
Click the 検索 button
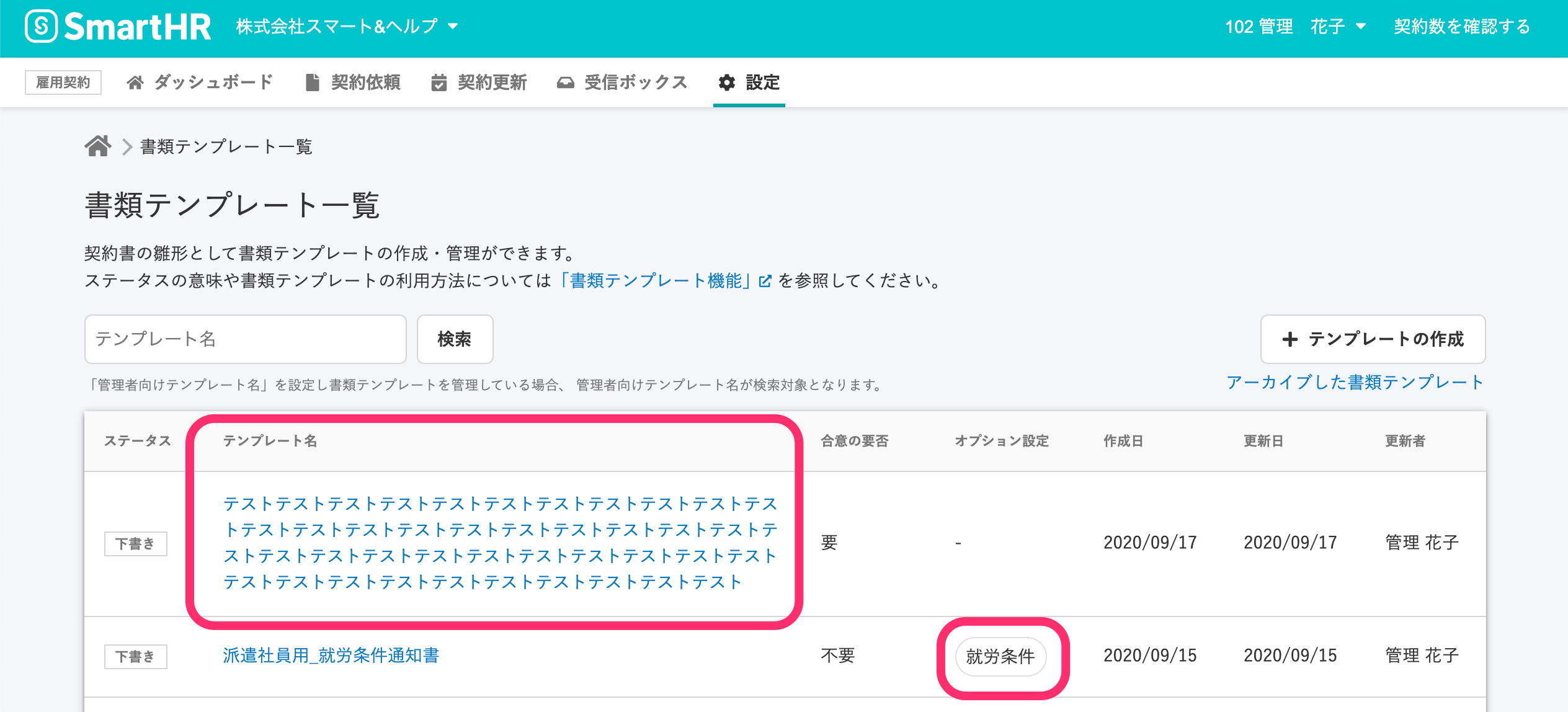coord(455,339)
